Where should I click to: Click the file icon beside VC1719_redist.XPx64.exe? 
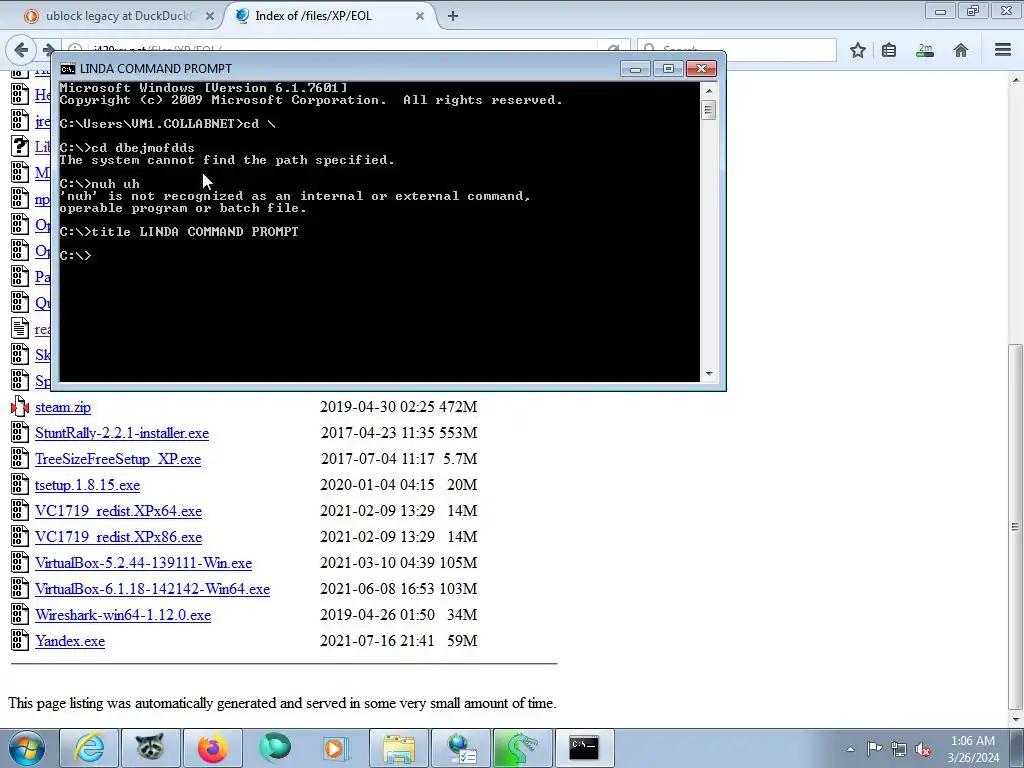coord(20,511)
